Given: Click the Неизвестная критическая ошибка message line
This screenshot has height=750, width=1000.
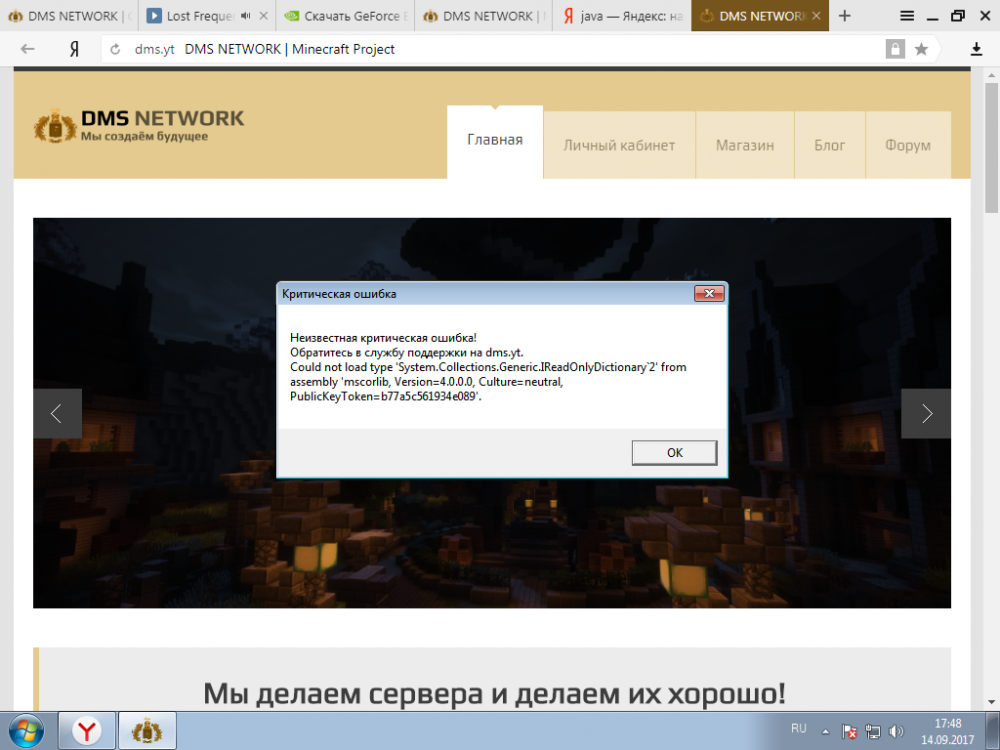Looking at the screenshot, I should 383,337.
